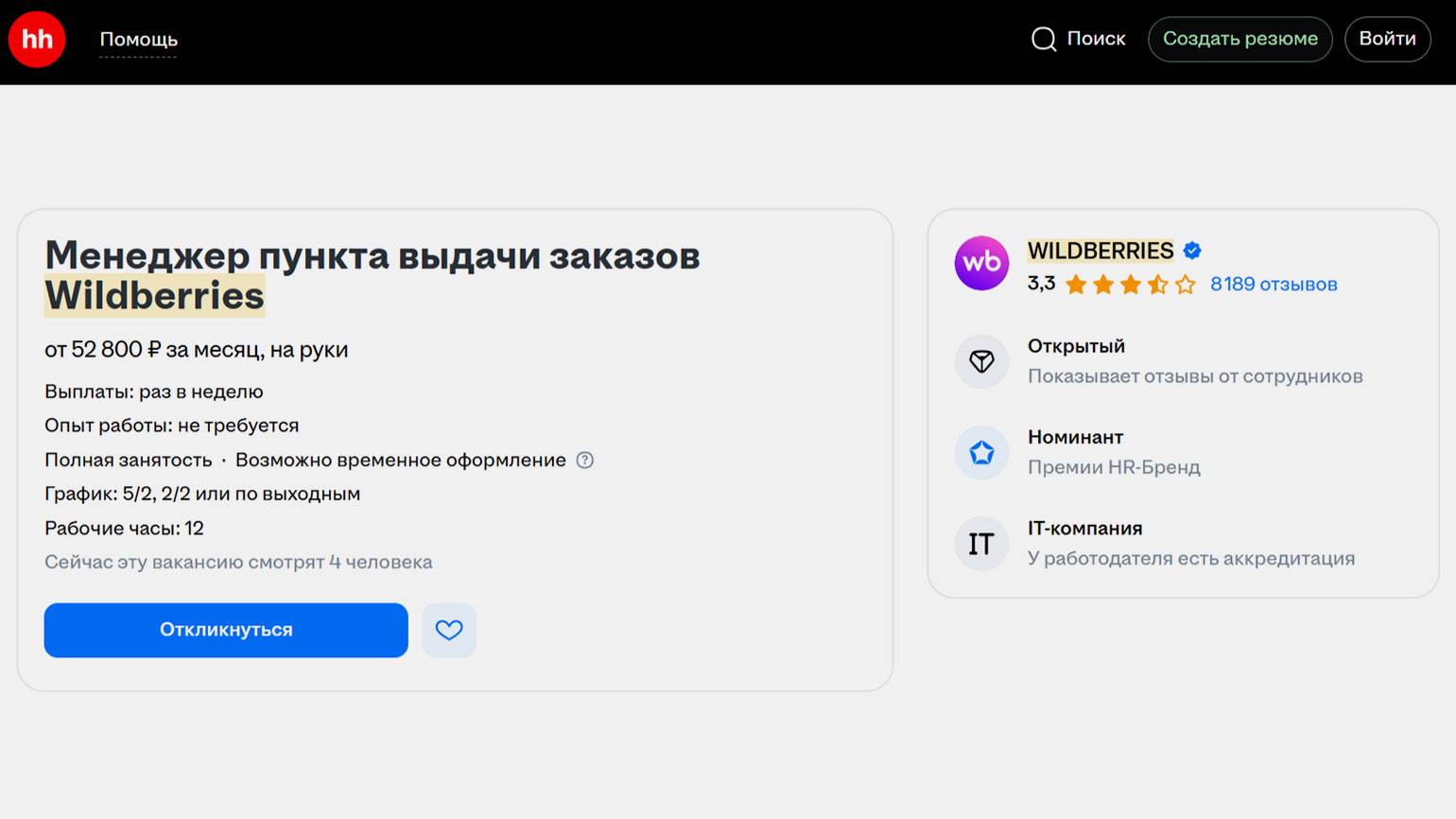1456x819 pixels.
Task: Click the blue Откликнуться button
Action: (x=226, y=630)
